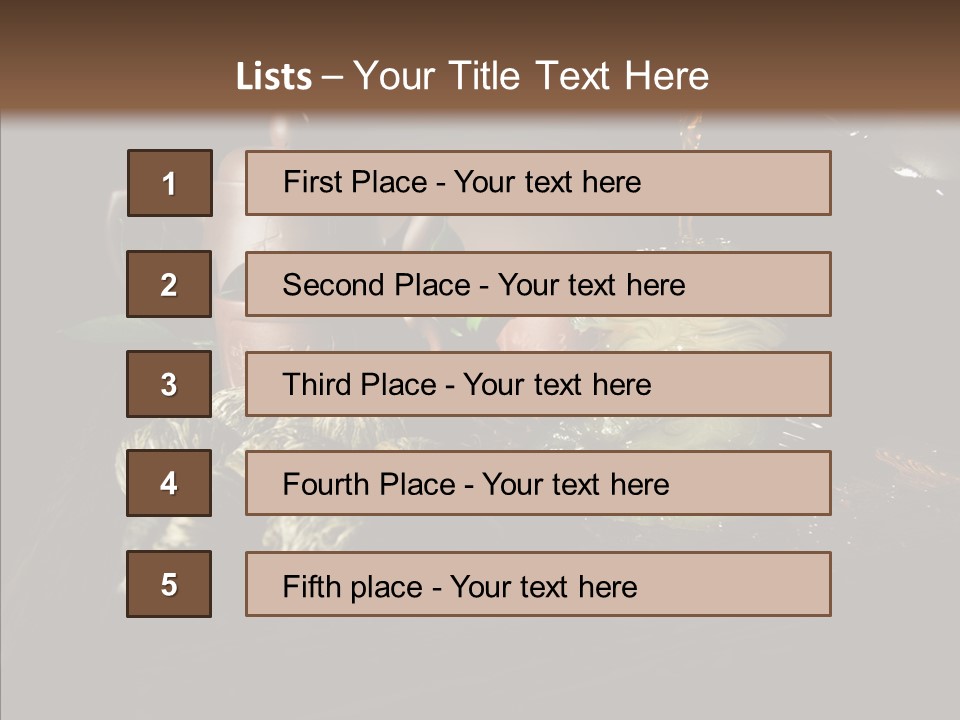Select the number 1 box
960x720 pixels.
pos(169,183)
